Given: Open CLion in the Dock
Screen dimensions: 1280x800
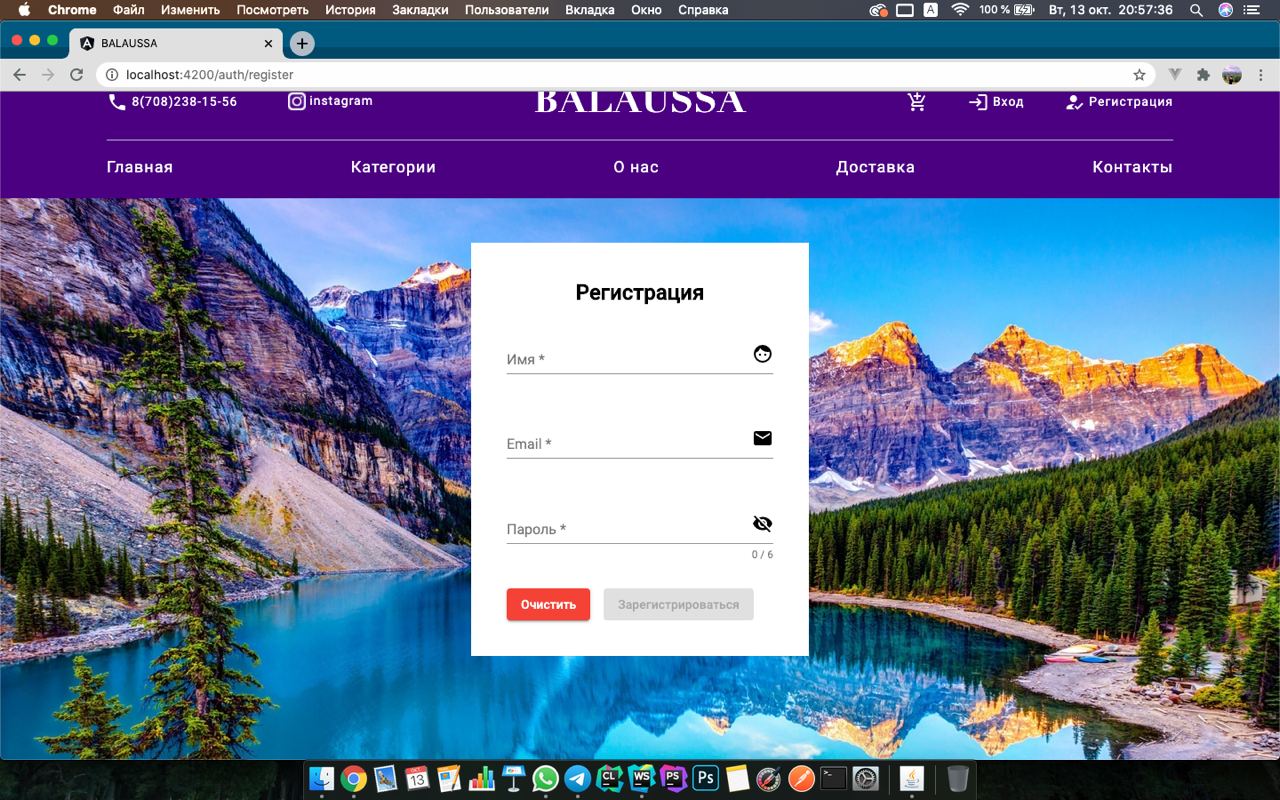Looking at the screenshot, I should click(x=609, y=778).
